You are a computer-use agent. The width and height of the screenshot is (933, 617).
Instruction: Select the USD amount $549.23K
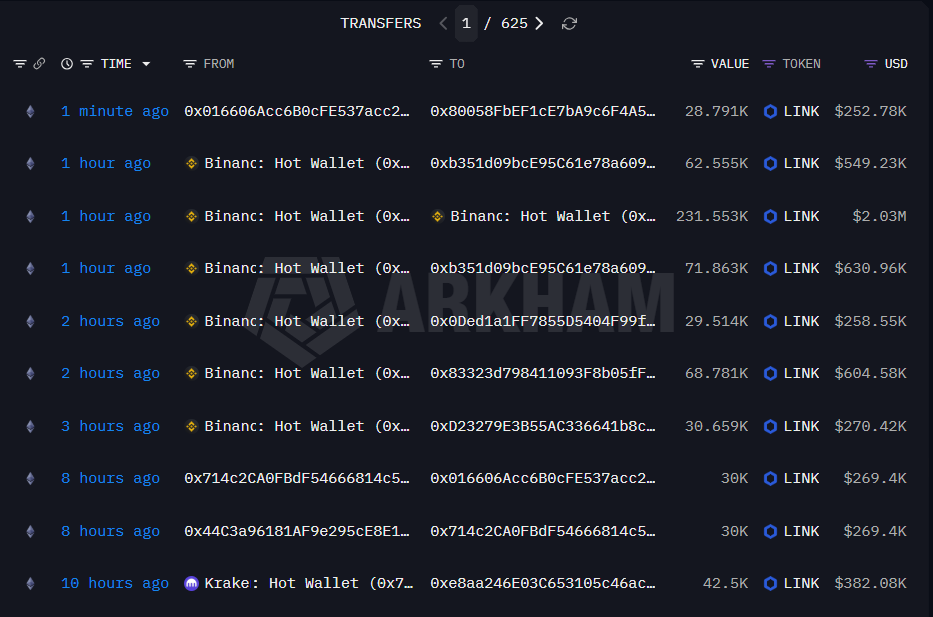tap(871, 163)
